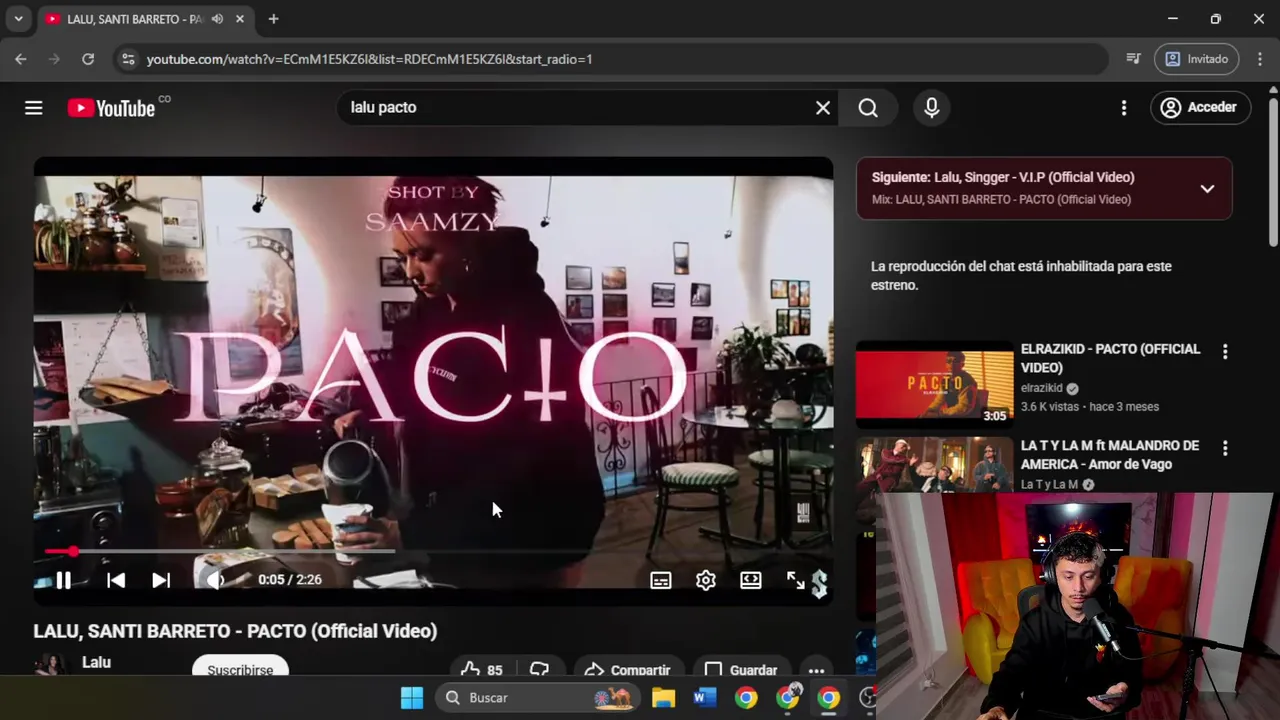Toggle theater mode in the player

751,580
